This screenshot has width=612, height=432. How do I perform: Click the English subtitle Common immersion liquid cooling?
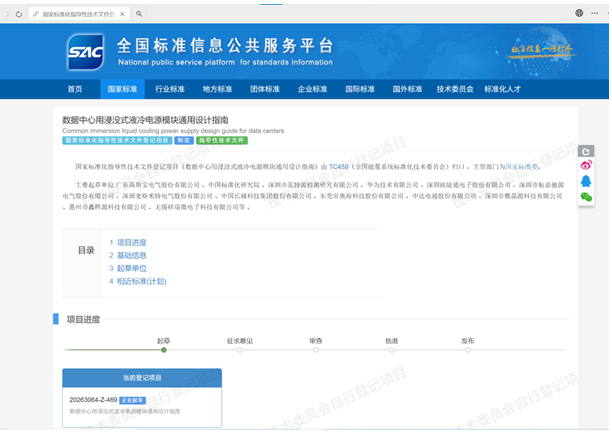click(x=173, y=131)
